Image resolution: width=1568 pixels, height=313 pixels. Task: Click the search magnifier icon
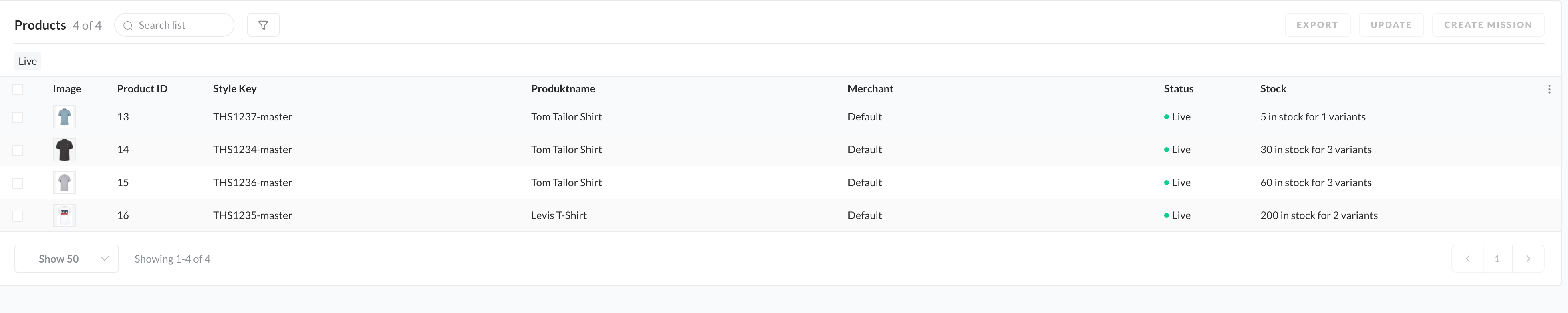click(128, 26)
